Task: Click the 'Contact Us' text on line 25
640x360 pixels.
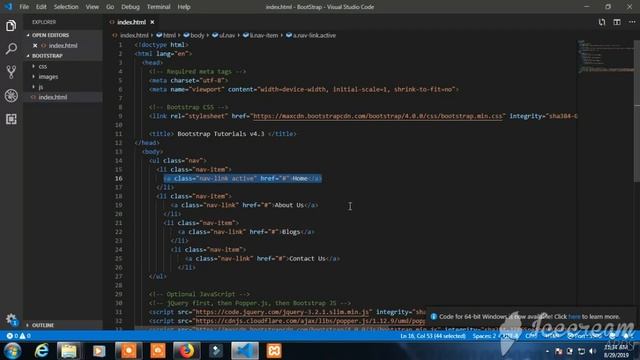Action: tap(307, 259)
